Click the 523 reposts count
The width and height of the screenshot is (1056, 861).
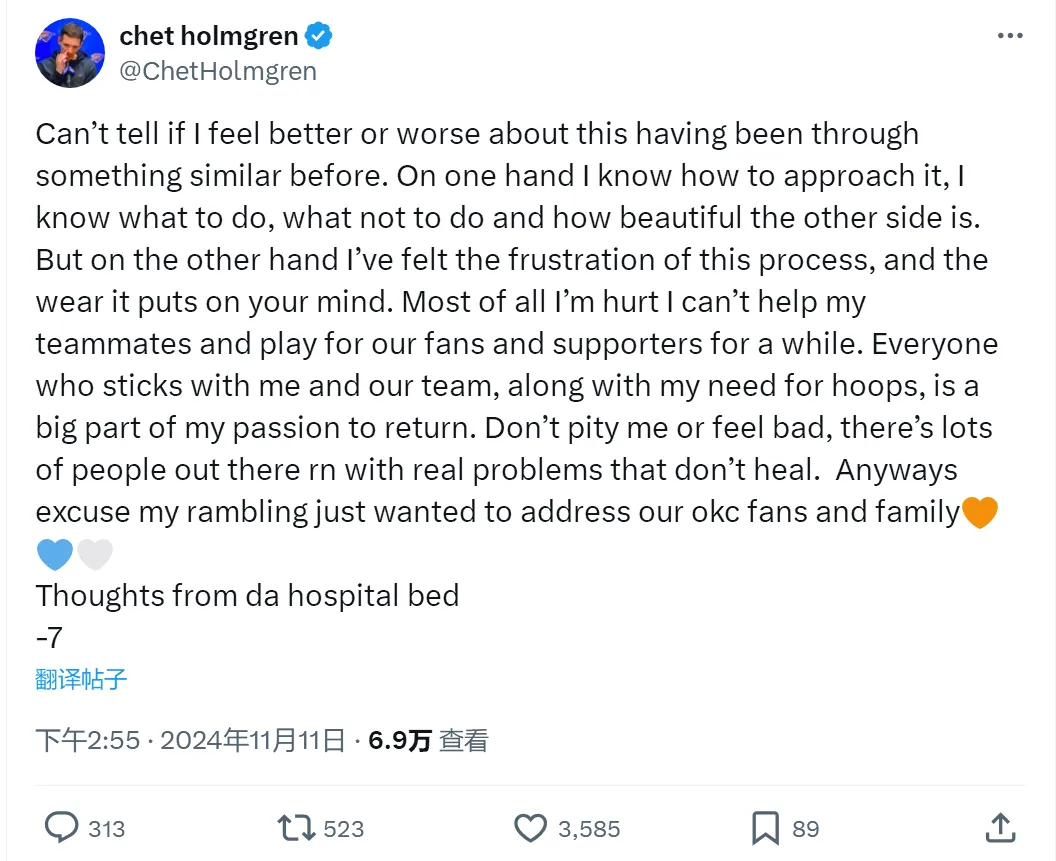(x=344, y=828)
